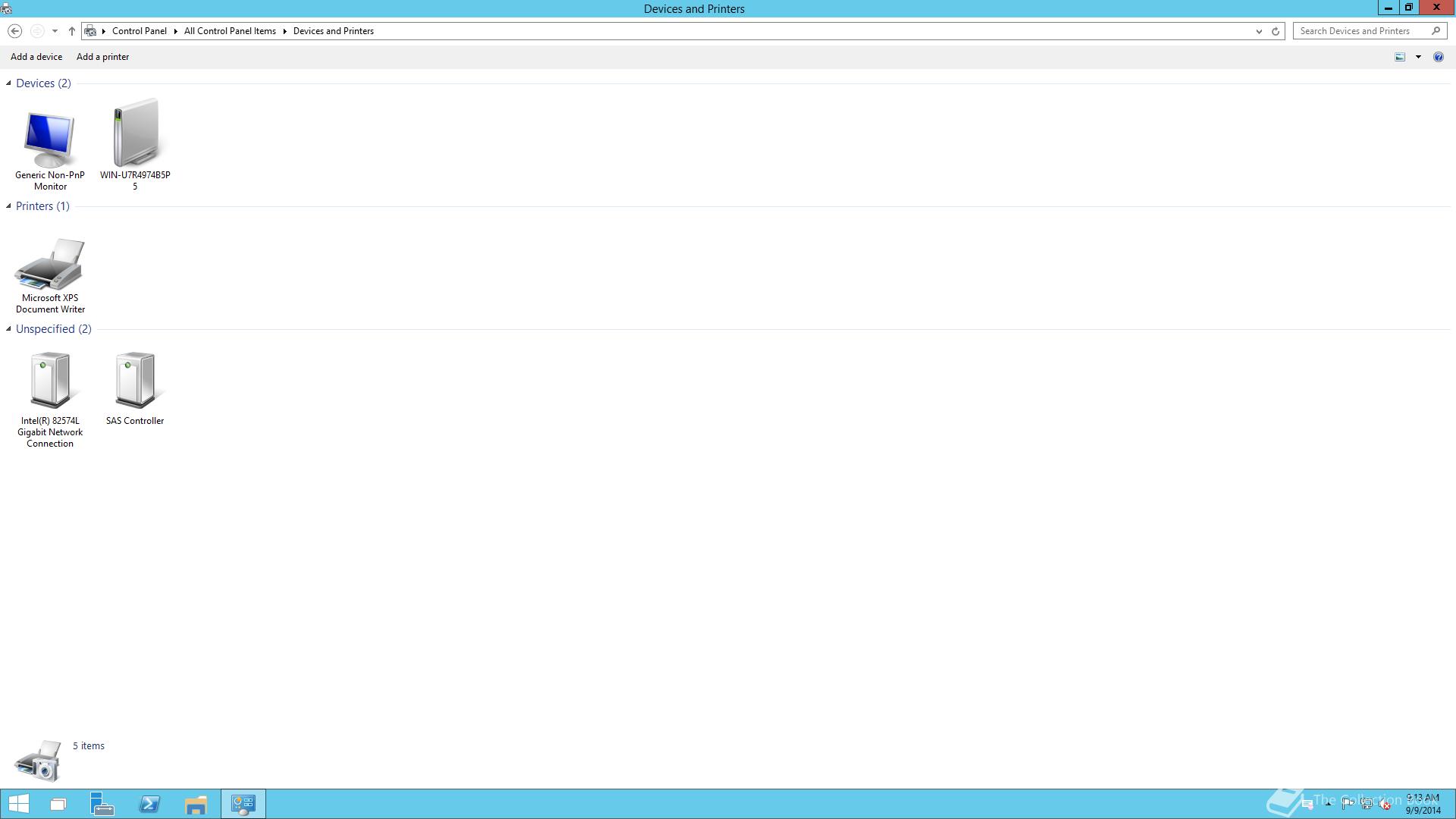Click the All Control Panel Items breadcrumb
The width and height of the screenshot is (1456, 819).
click(230, 31)
